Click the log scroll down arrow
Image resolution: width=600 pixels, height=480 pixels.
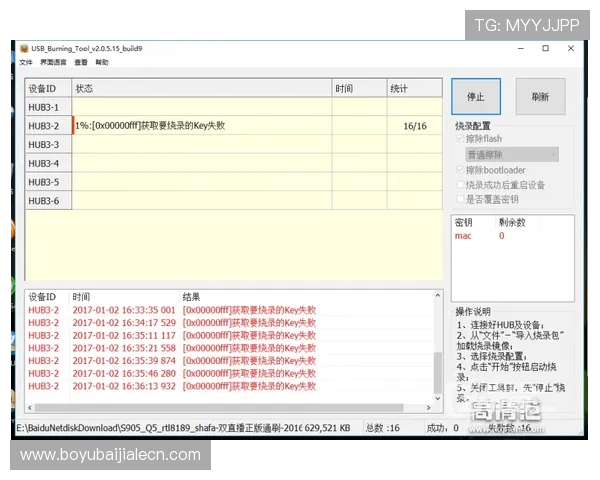[x=438, y=398]
